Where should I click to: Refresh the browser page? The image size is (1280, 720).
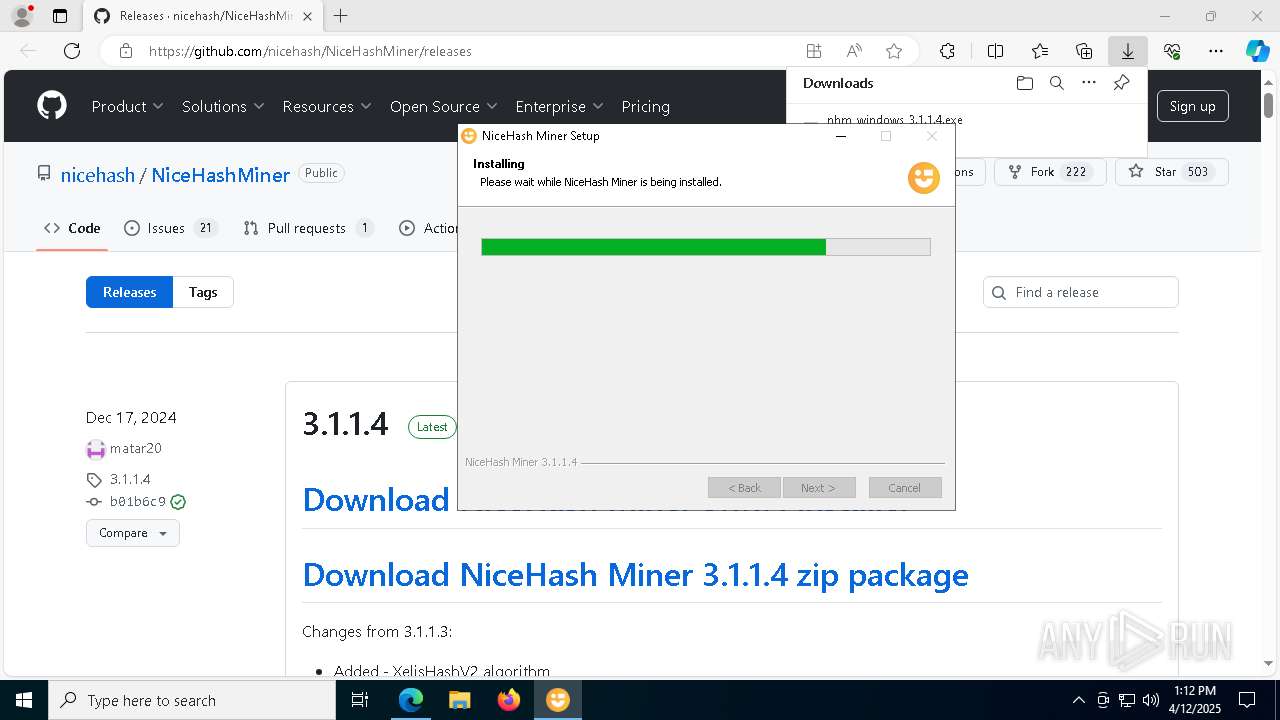[x=72, y=51]
